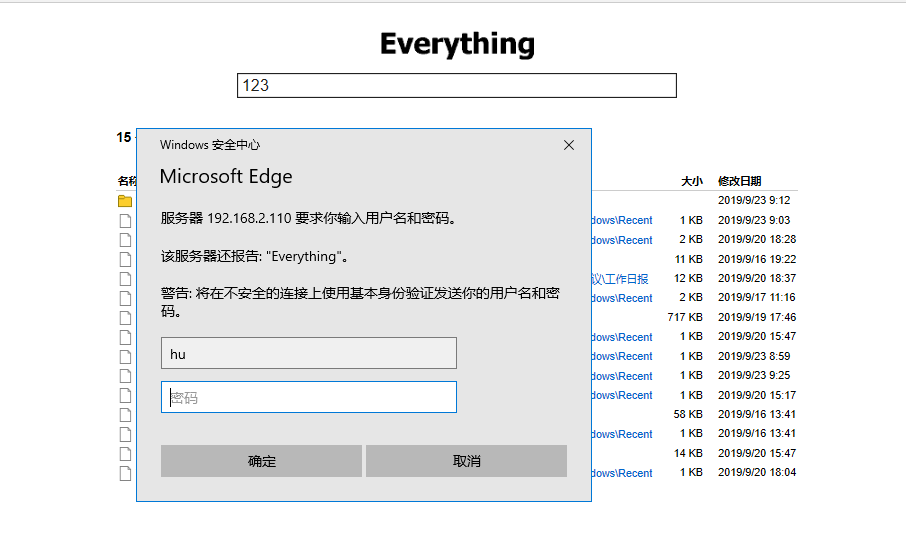Click the Everything page heading

point(457,44)
